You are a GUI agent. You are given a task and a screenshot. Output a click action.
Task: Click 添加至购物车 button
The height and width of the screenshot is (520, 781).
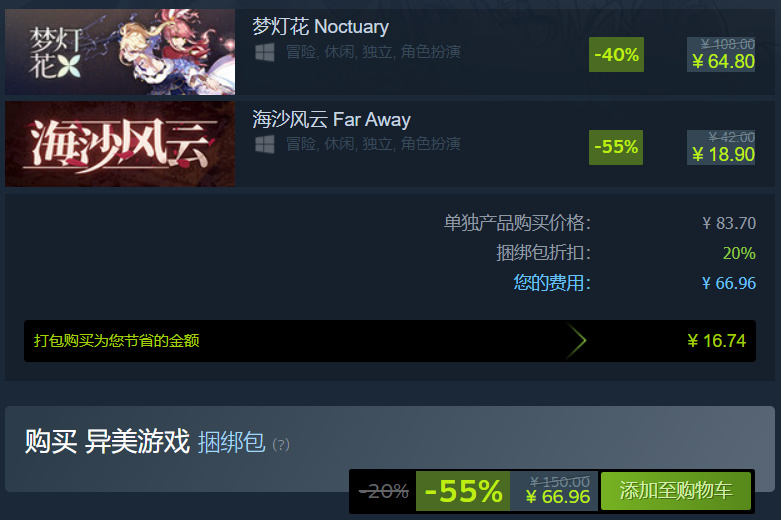pos(676,491)
